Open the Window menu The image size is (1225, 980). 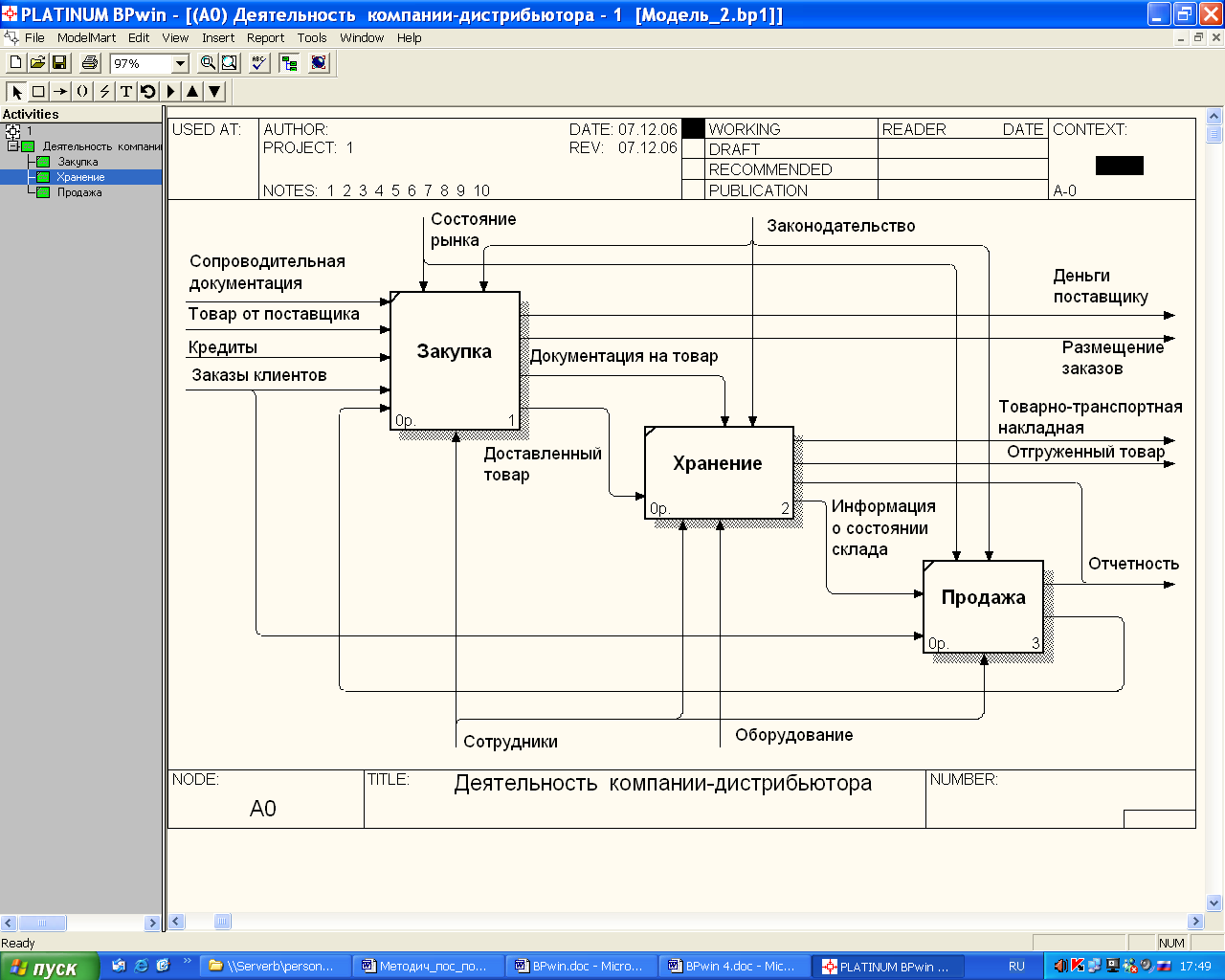click(x=362, y=38)
